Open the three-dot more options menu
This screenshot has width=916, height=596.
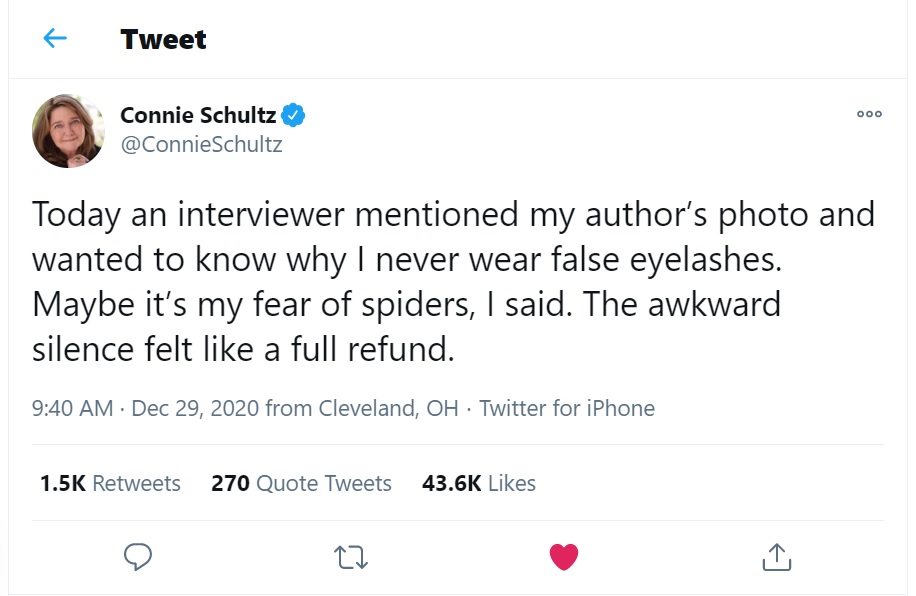869,115
